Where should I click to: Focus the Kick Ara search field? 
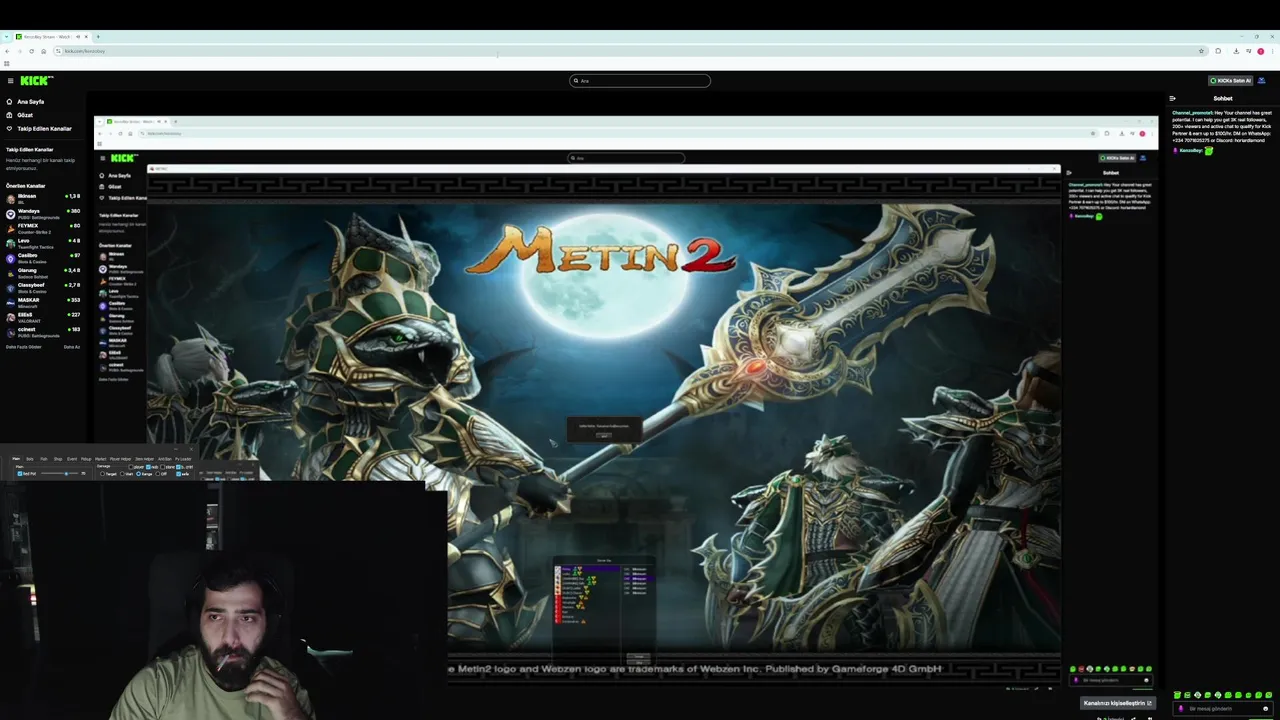[x=640, y=81]
